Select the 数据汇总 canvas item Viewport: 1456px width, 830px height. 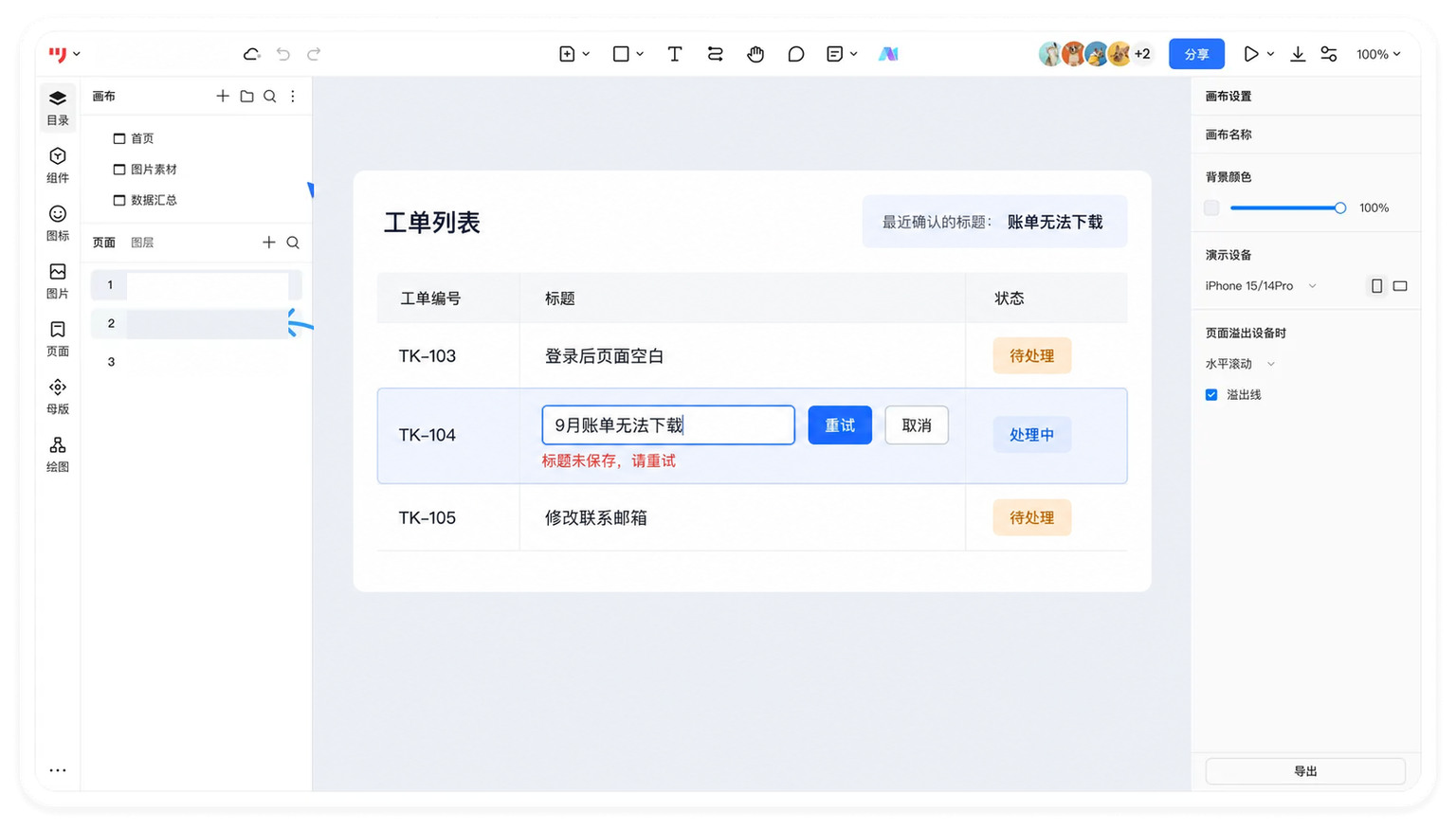tap(145, 200)
